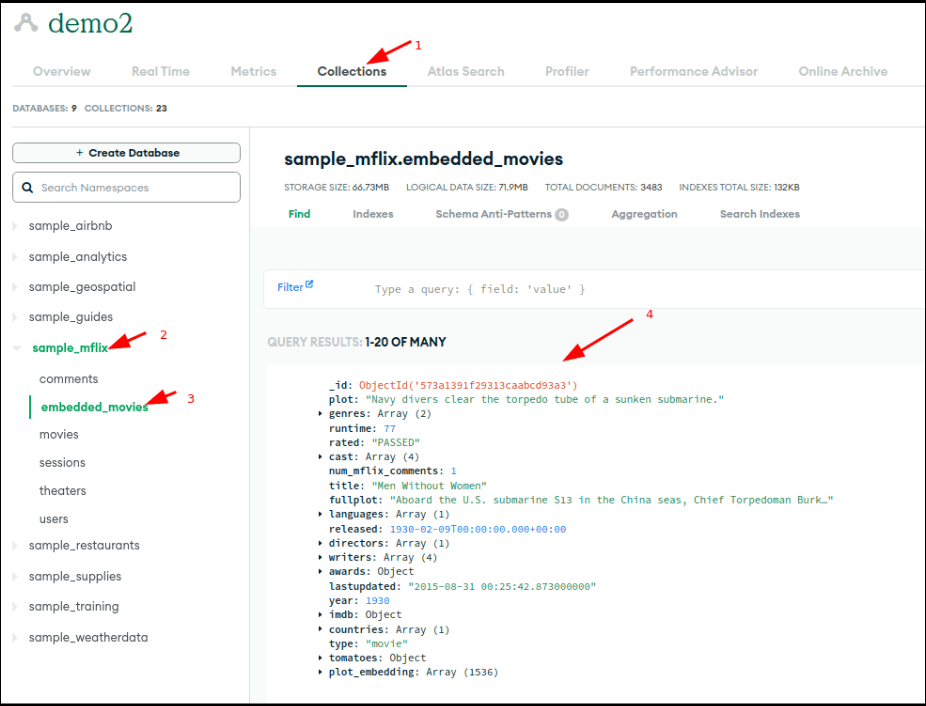Select the movies collection
Viewport: 926px width, 706px height.
pos(59,435)
